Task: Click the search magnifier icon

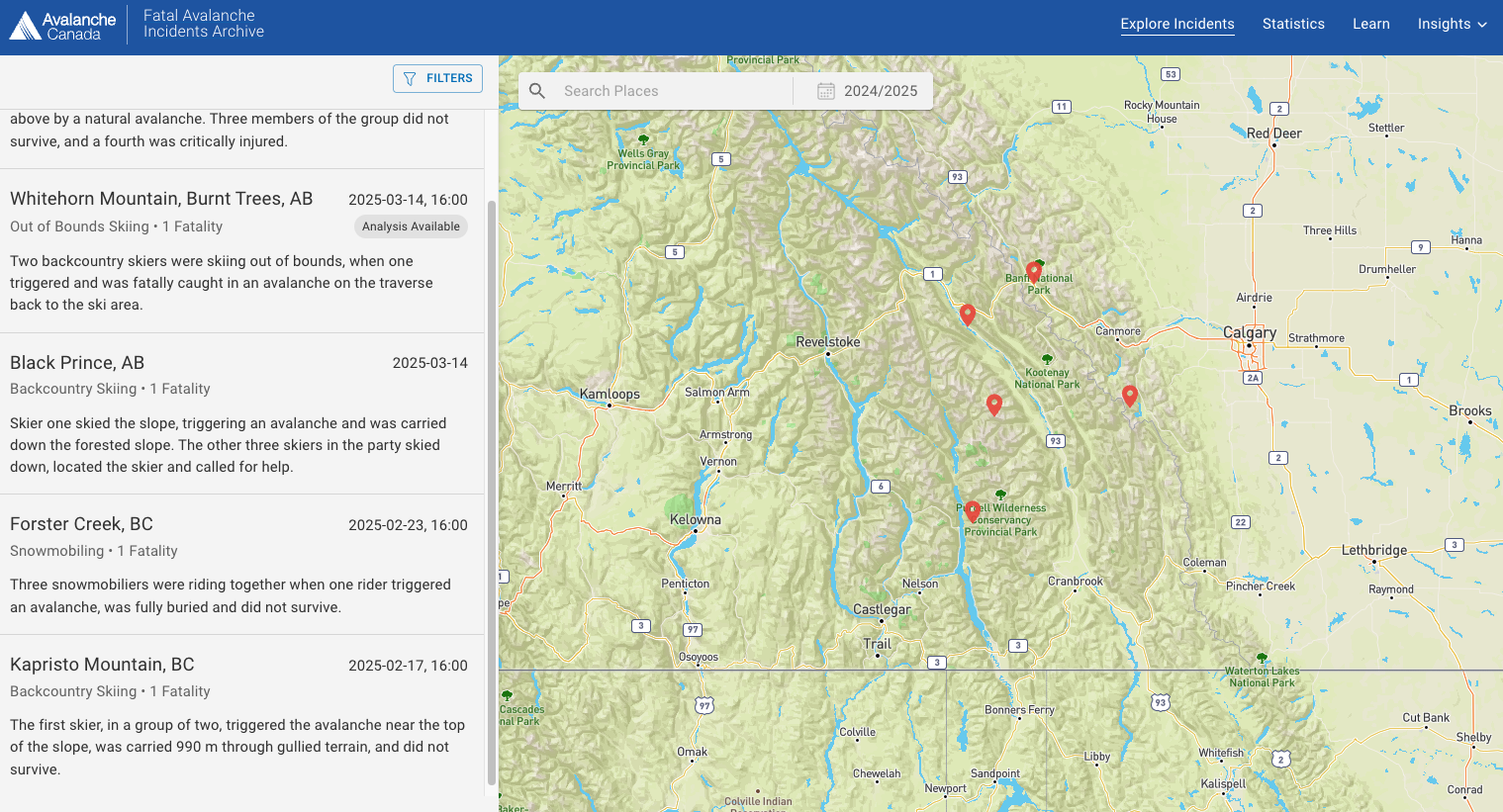Action: pos(536,90)
